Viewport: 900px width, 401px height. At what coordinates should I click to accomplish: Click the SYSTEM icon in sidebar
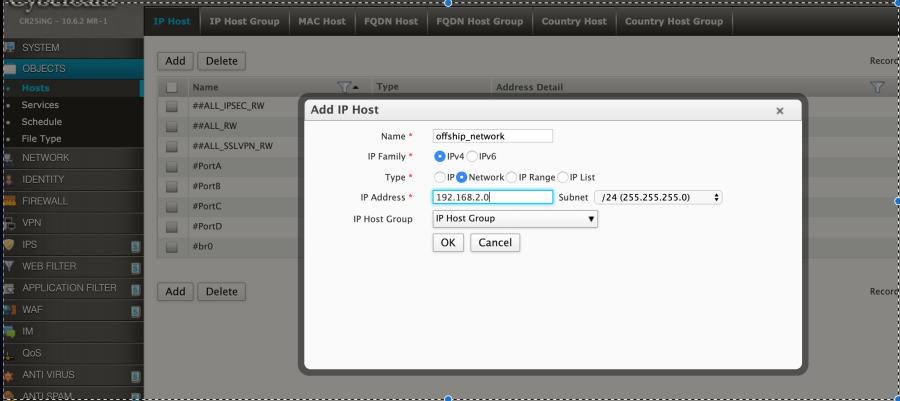10,47
